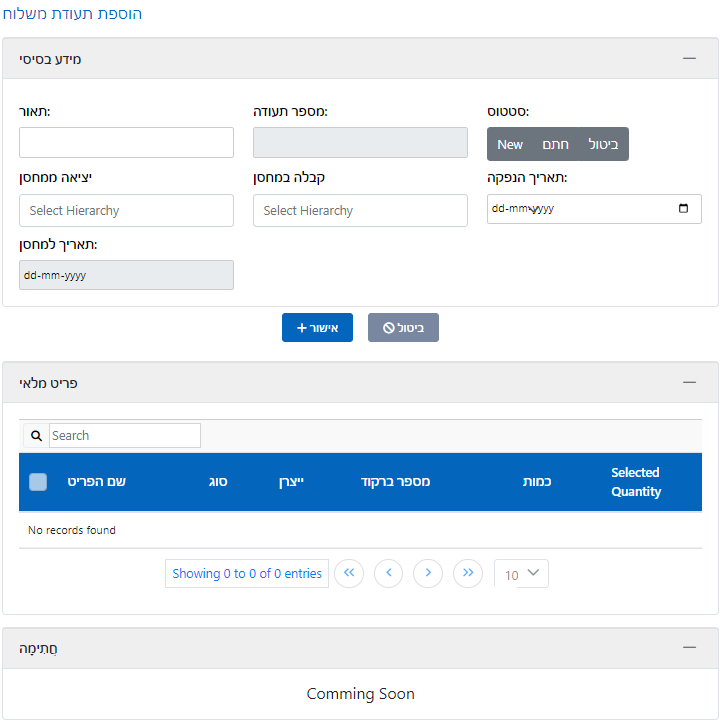
Task: Click the gray ביטול cancel button
Action: pyautogui.click(x=403, y=328)
